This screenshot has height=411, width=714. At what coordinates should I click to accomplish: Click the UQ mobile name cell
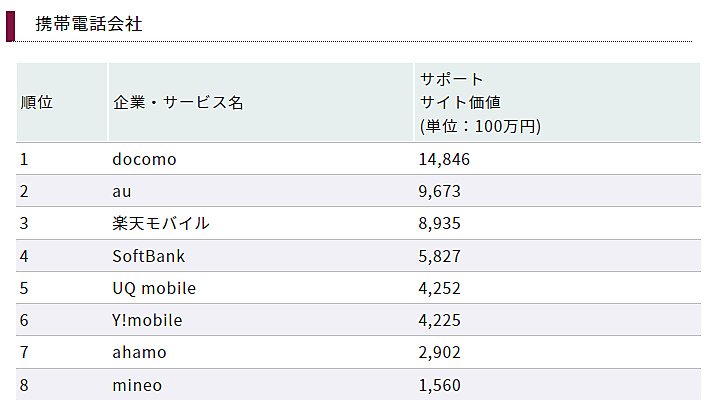pos(154,288)
